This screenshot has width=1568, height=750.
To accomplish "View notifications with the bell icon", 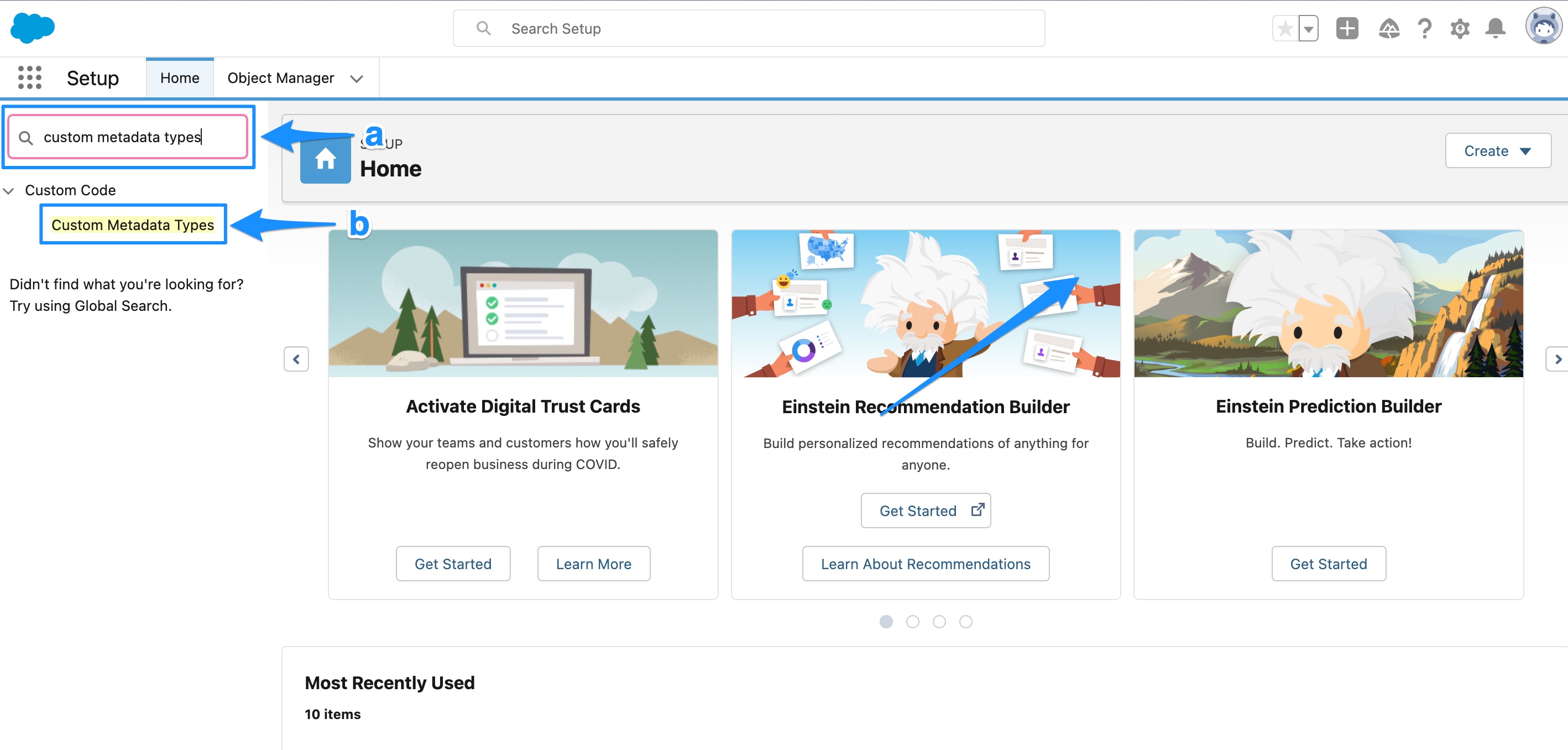I will (1496, 28).
